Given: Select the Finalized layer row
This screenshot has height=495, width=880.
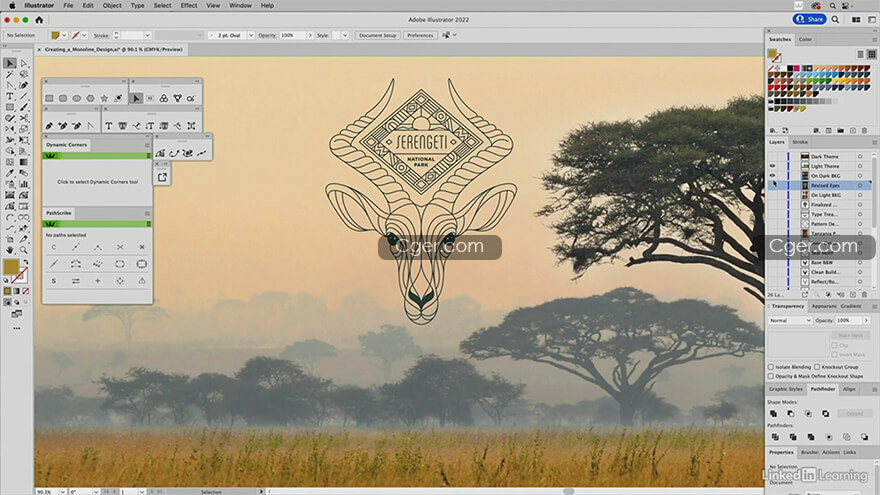Looking at the screenshot, I should 823,205.
